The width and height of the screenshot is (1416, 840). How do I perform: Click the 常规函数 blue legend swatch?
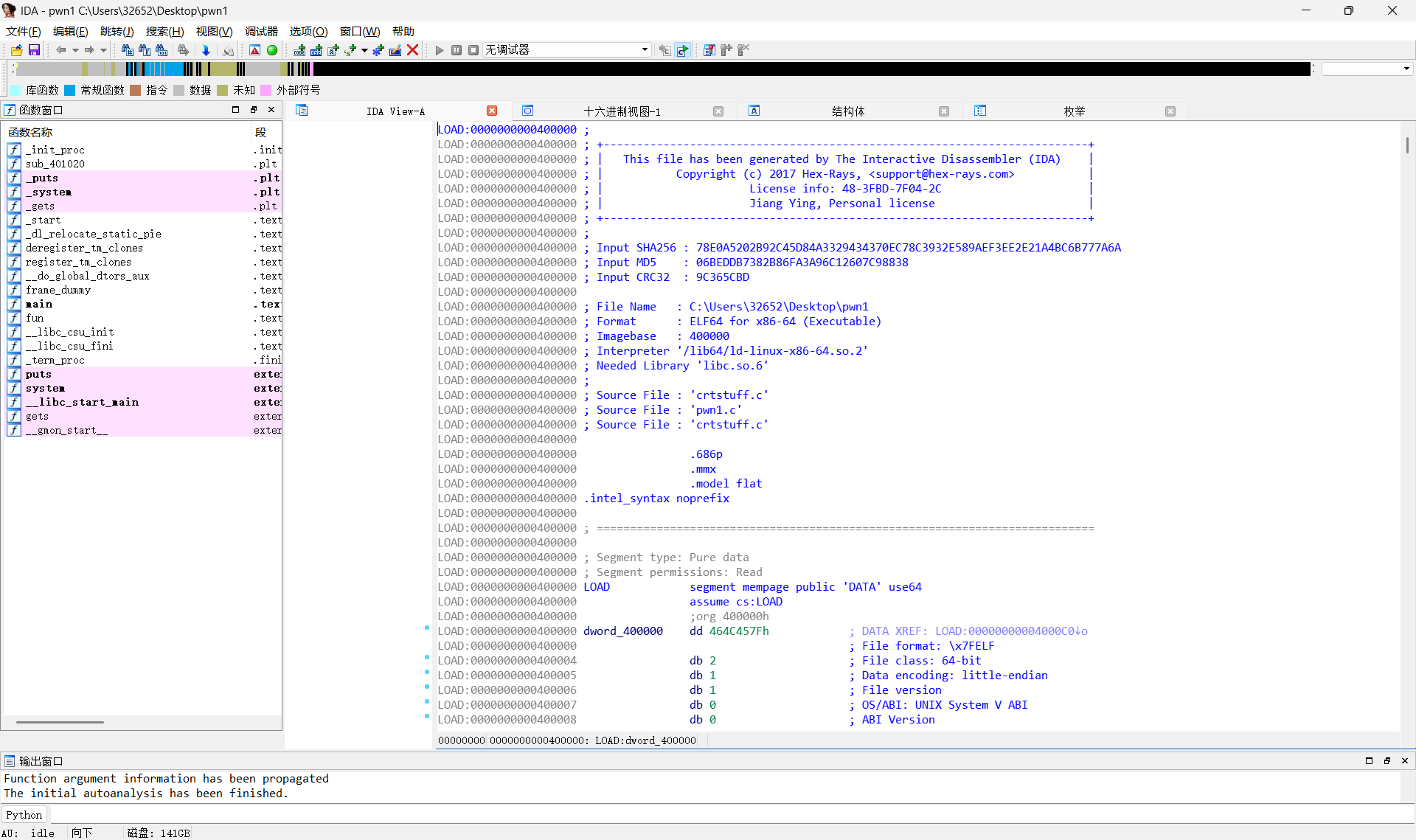(70, 90)
